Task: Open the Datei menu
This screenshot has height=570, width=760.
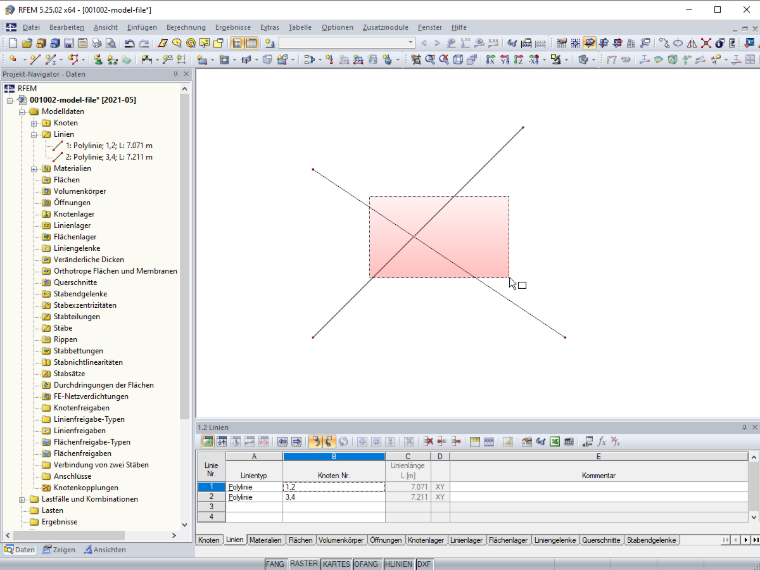Action: (x=32, y=27)
